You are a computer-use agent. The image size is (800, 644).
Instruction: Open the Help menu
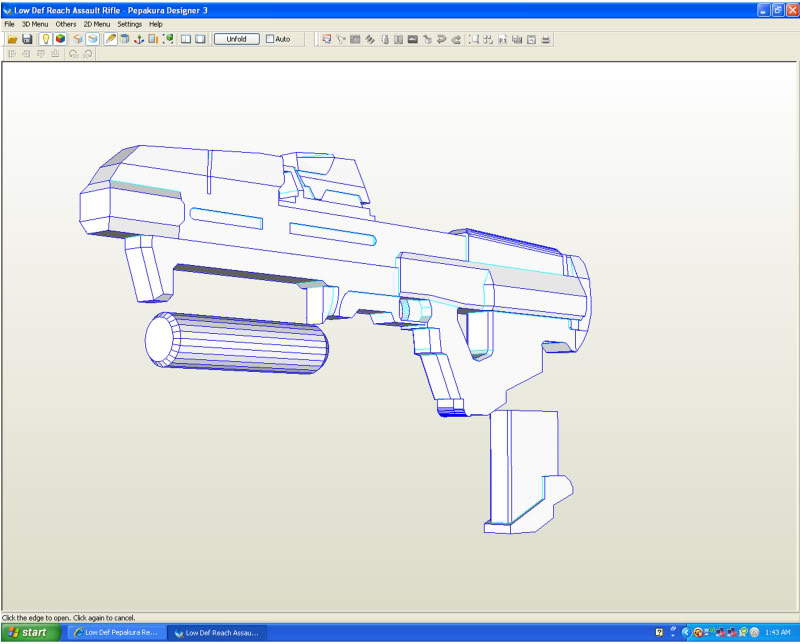156,24
